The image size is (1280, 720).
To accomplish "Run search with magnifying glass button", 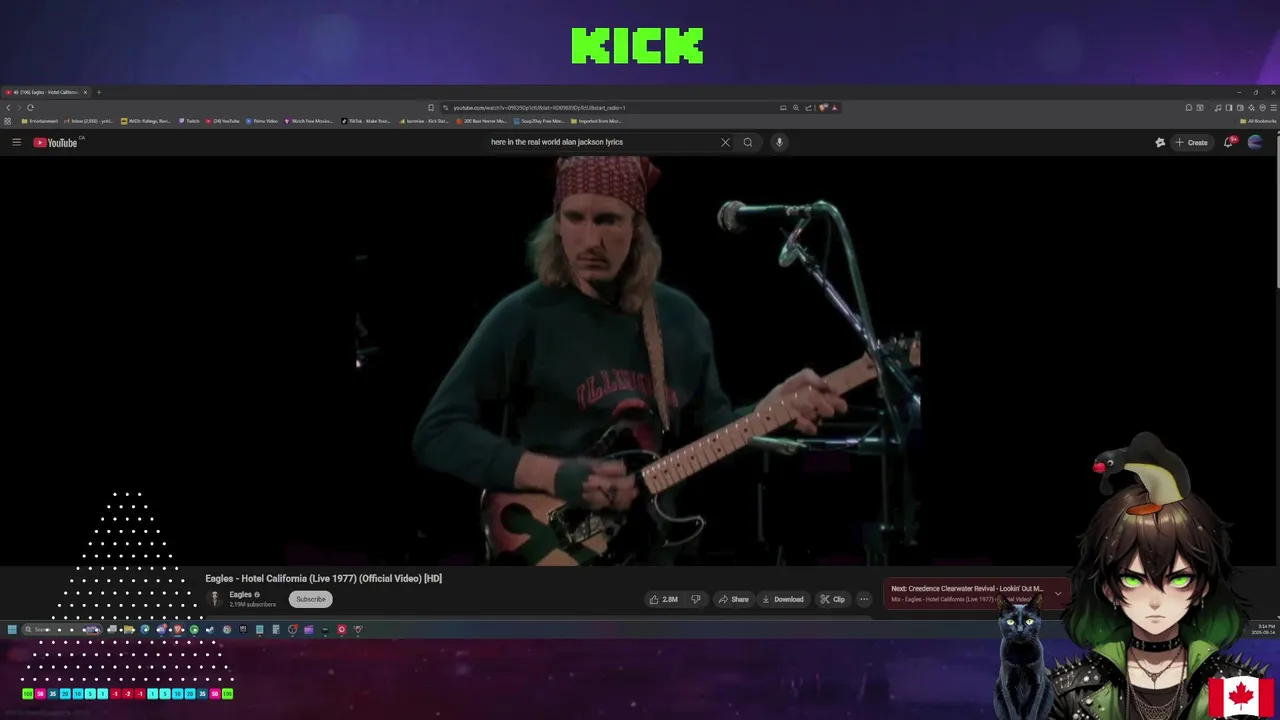I will (x=747, y=142).
